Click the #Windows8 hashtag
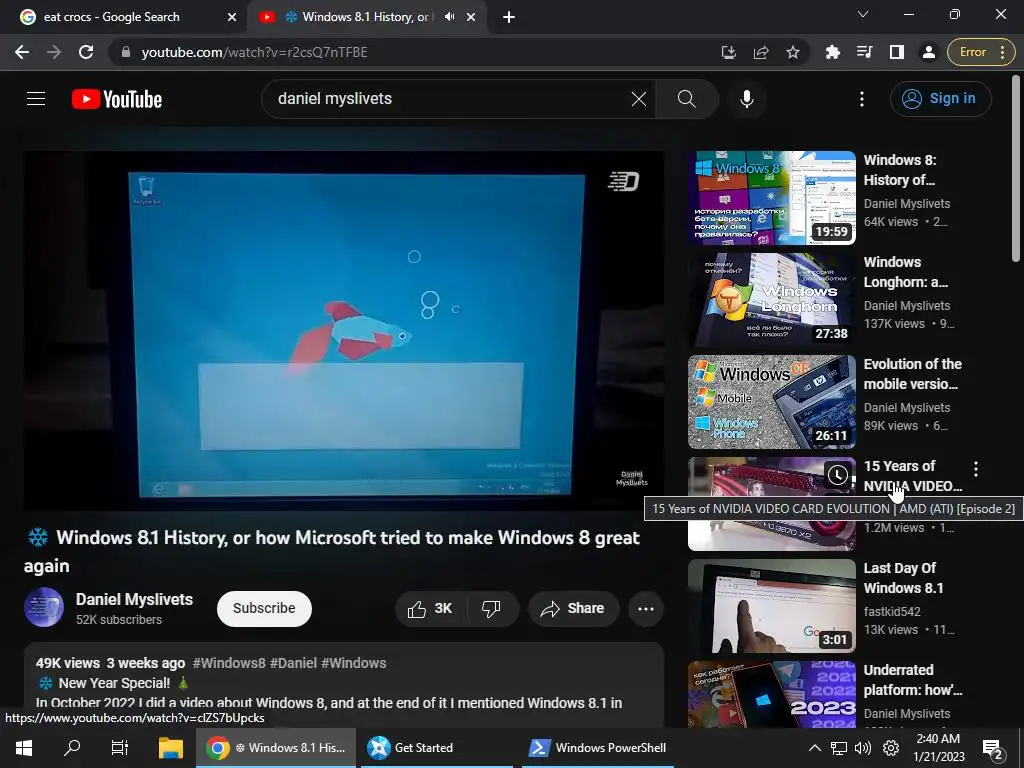 tap(229, 663)
